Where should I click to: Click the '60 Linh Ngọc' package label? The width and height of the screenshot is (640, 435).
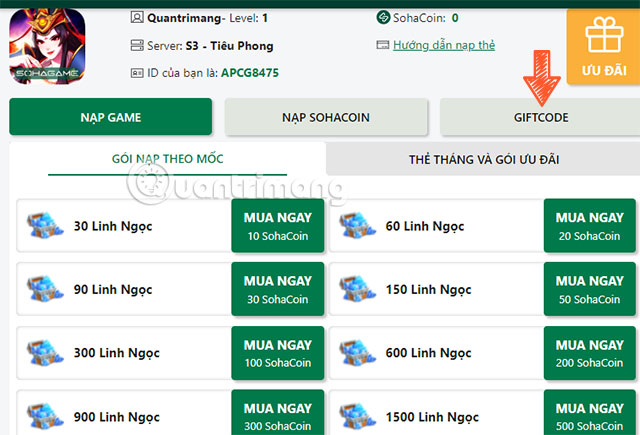(x=425, y=226)
